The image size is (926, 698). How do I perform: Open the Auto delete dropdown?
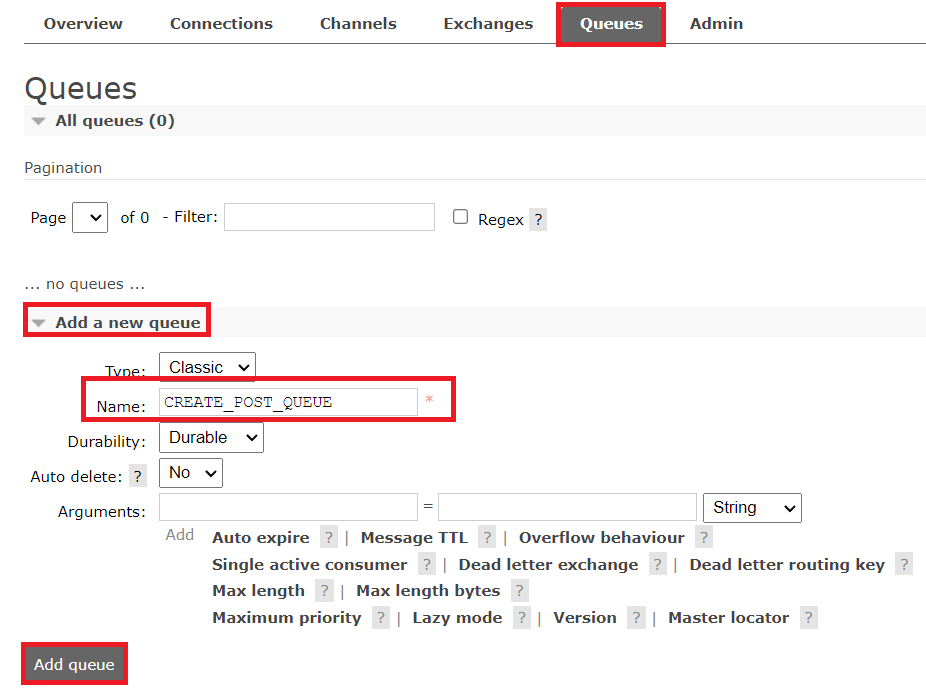191,473
